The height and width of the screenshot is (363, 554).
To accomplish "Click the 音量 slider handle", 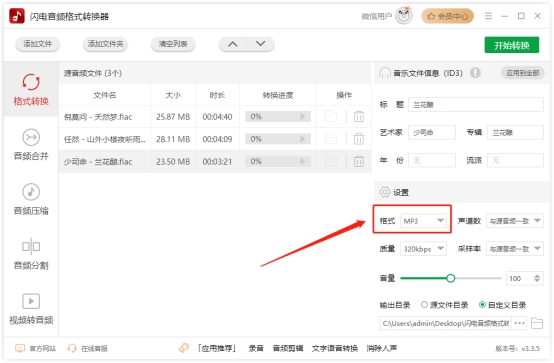I will pyautogui.click(x=450, y=278).
